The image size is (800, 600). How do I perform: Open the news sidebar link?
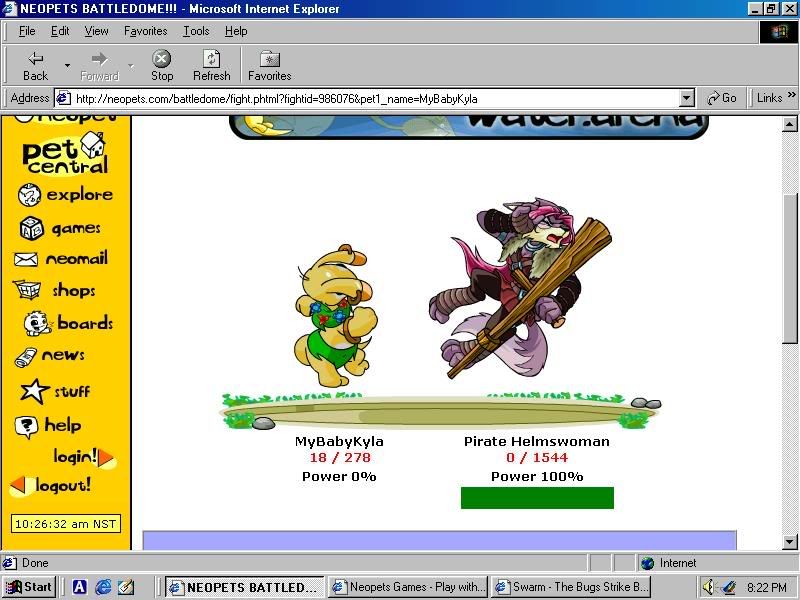(x=63, y=355)
